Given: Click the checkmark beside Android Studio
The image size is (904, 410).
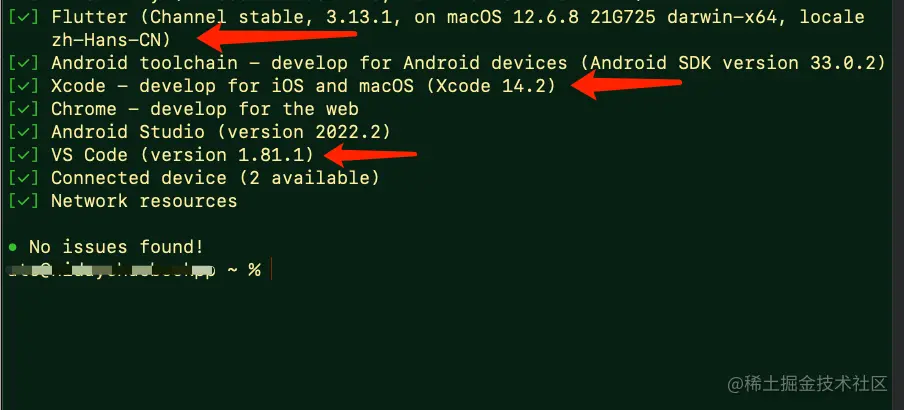Looking at the screenshot, I should click(x=24, y=132).
